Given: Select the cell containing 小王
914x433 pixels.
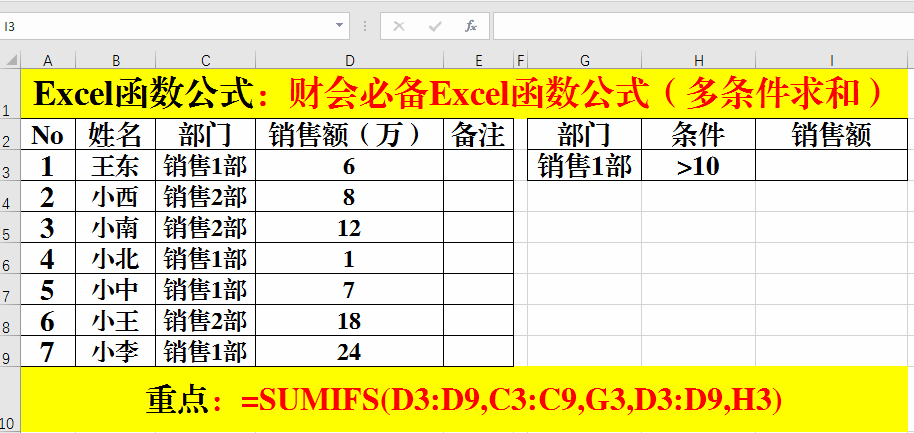Looking at the screenshot, I should point(115,320).
